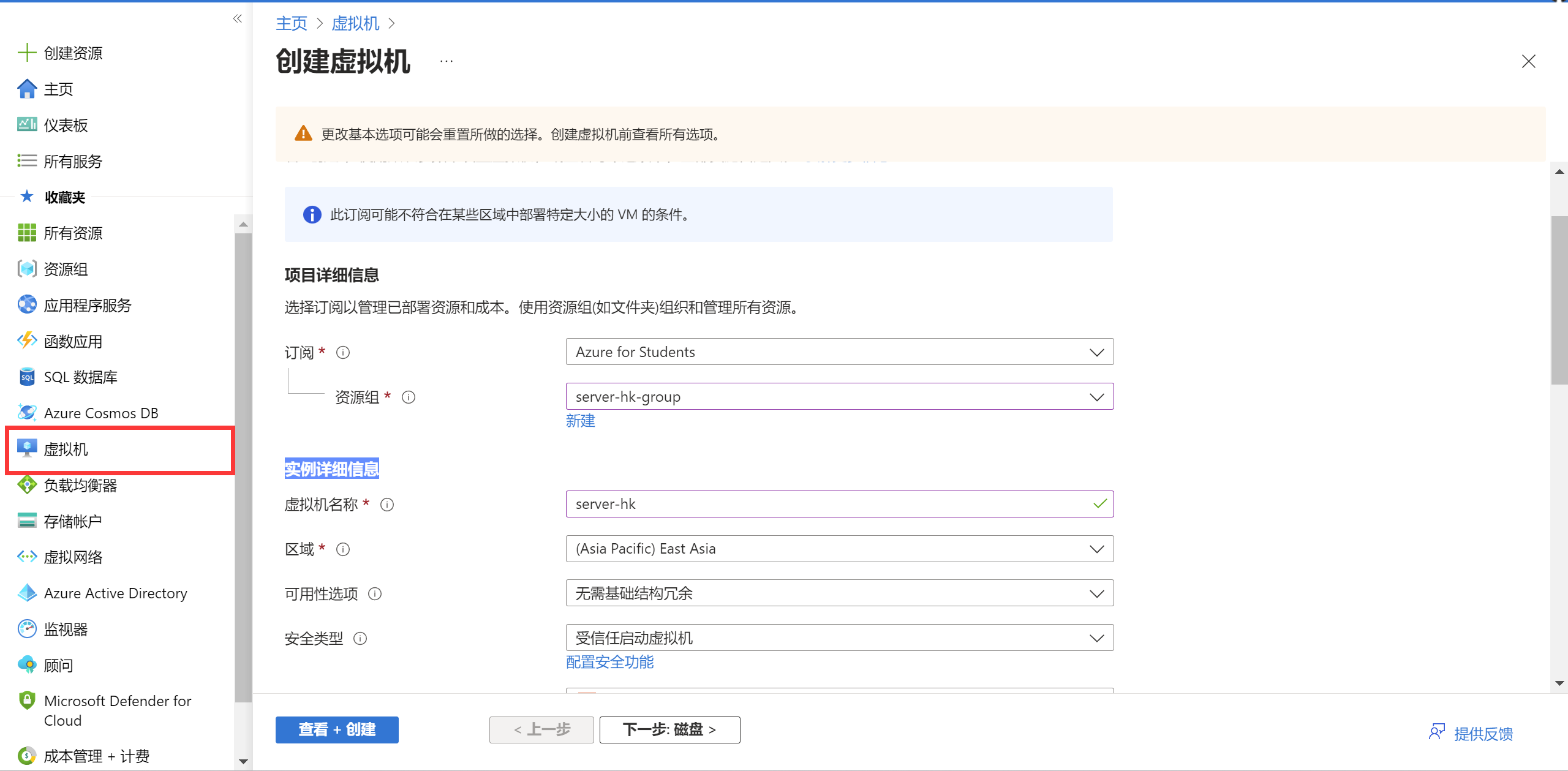Click the 主页 breadcrumb link
Screen dimensions: 1568x771
tap(292, 24)
